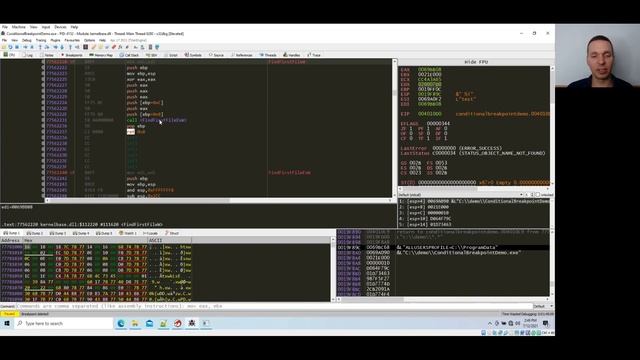Viewport: 640px width, 360px height.
Task: Open the x32dbg Plugins menu
Action: (55, 40)
